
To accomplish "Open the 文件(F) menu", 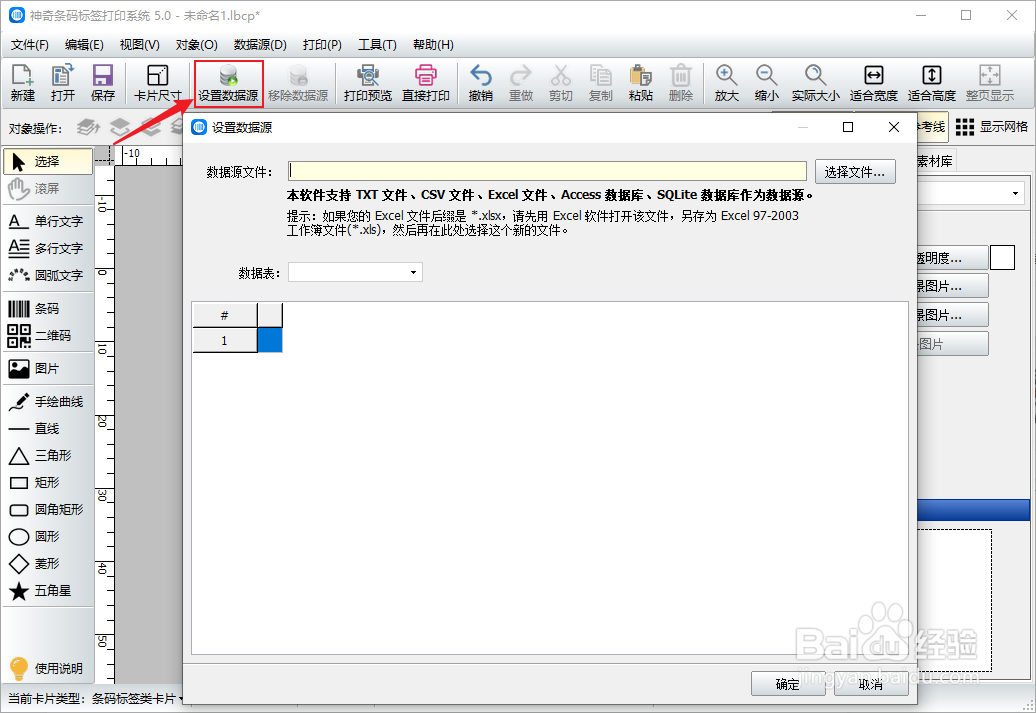I will coord(30,45).
